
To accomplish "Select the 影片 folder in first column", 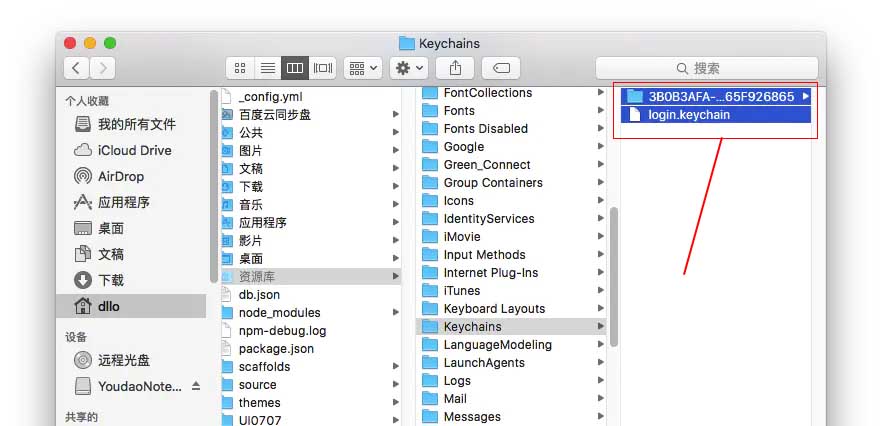I will [311, 241].
